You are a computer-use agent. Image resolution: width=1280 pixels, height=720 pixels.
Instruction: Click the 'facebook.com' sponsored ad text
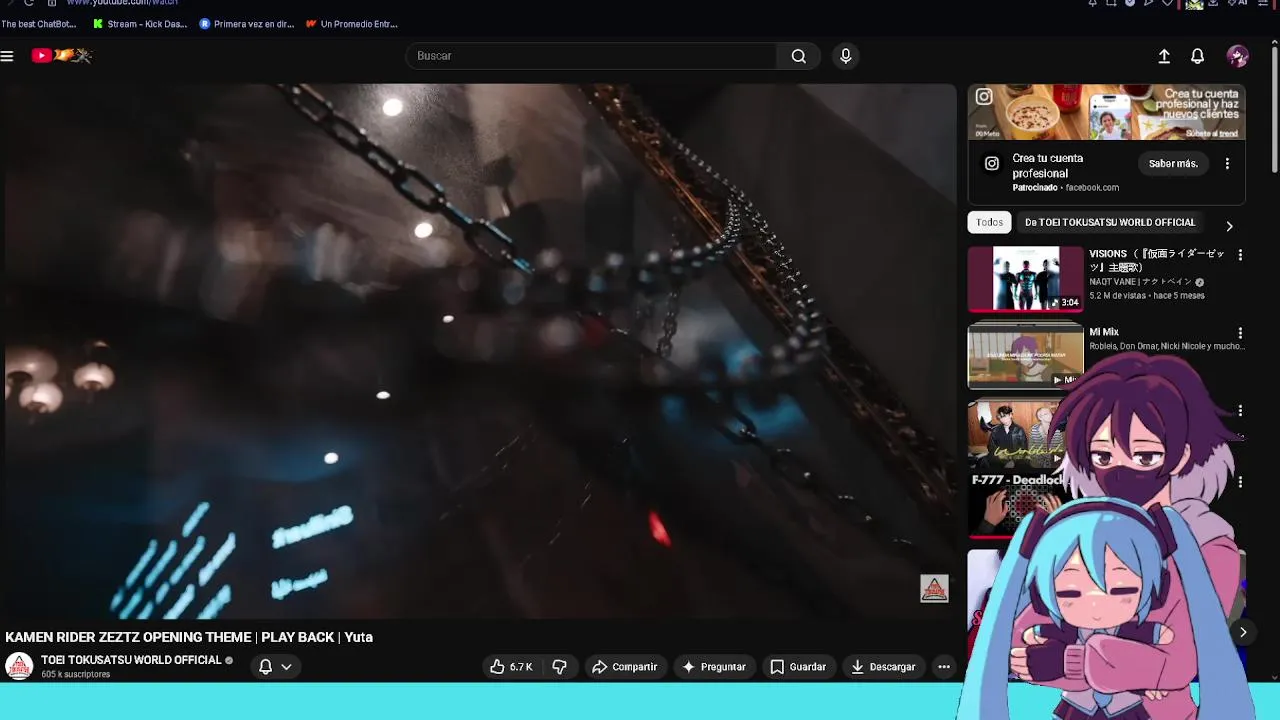(x=1092, y=188)
